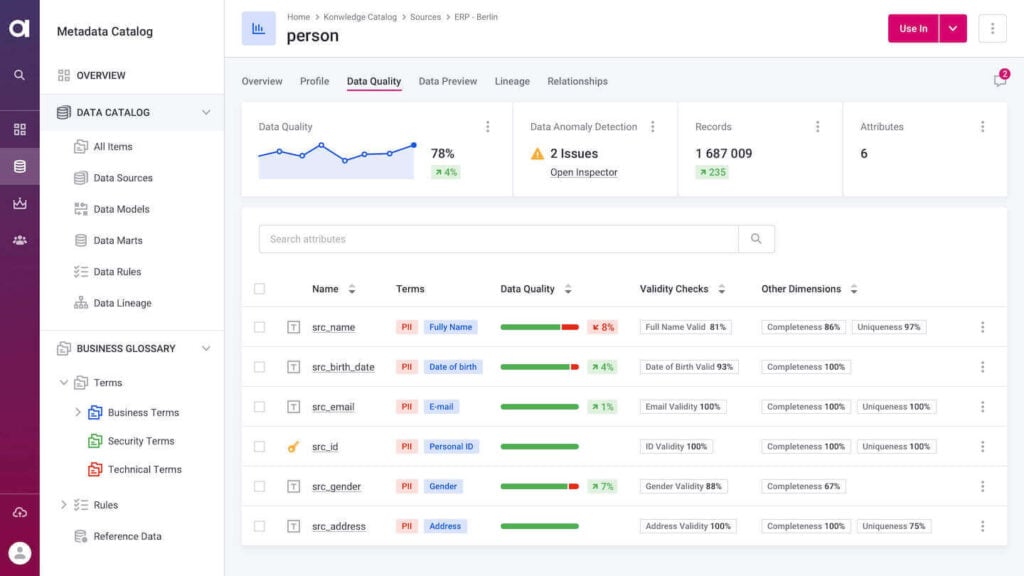This screenshot has height=576, width=1024.
Task: Expand the Rules tree item
Action: click(64, 505)
